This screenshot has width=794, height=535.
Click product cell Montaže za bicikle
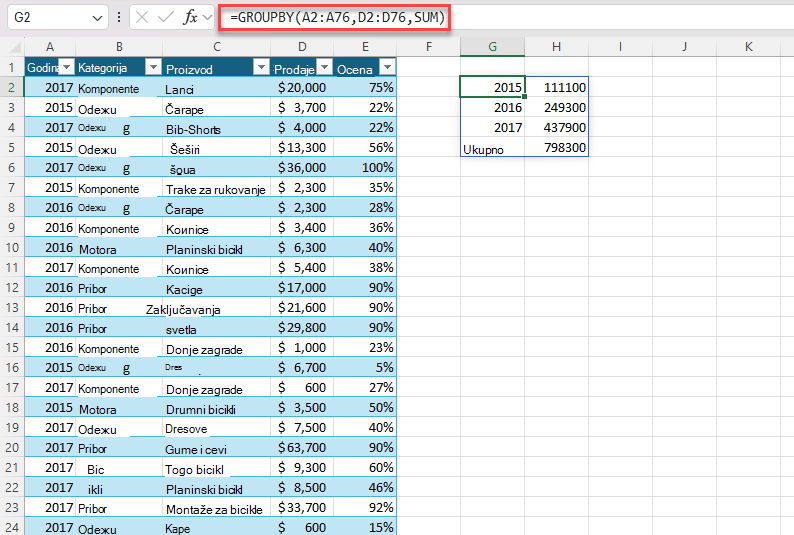coord(217,508)
